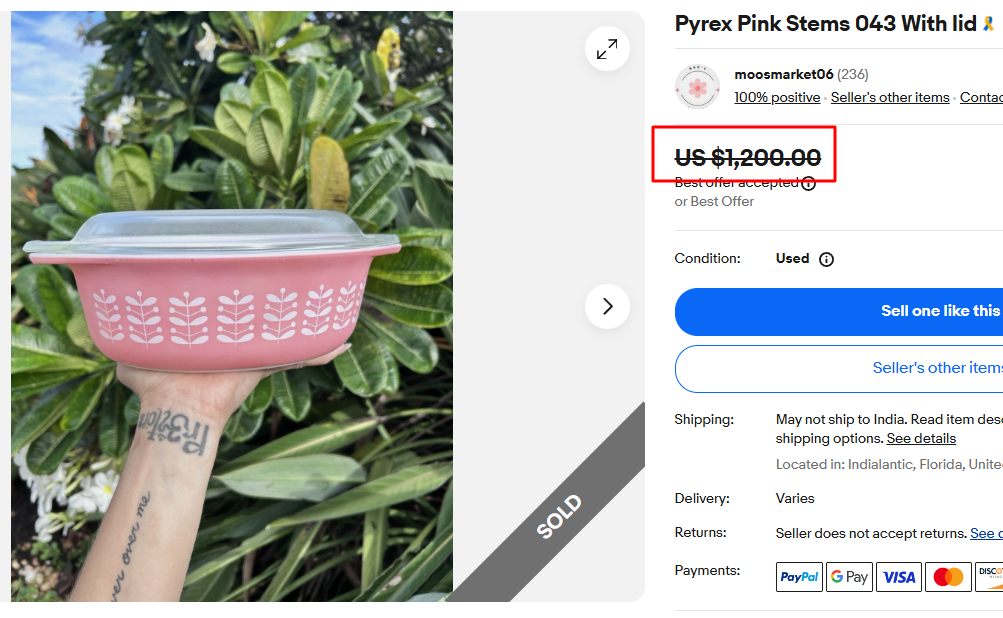Click the Contact seller link

tap(981, 97)
